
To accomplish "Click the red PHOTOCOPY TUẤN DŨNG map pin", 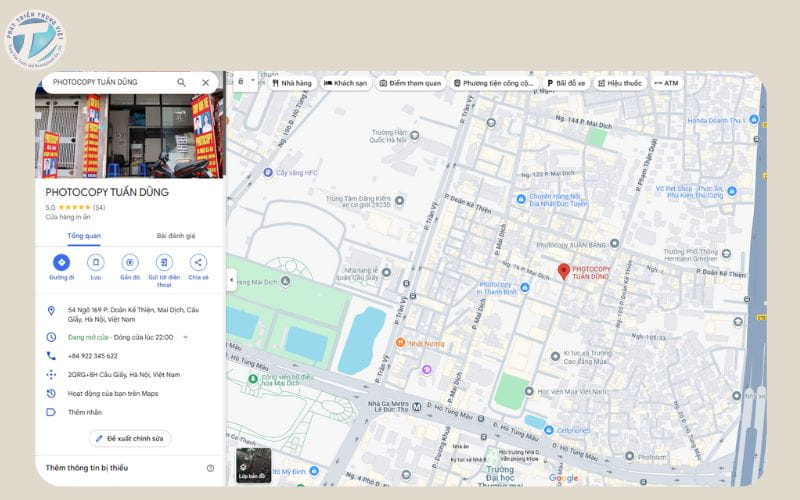I will click(x=563, y=271).
